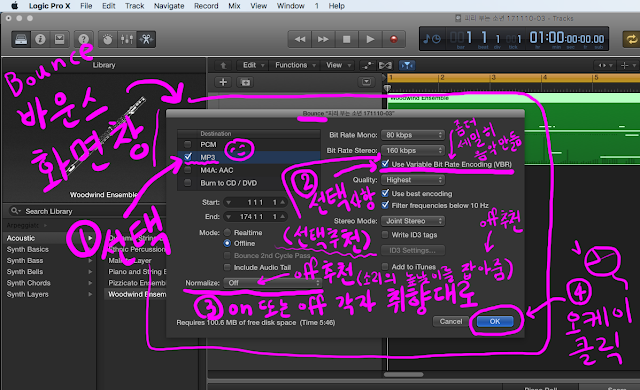Decrement the End position stepper down arrow
Screen dimensions: 640x390
click(229, 217)
